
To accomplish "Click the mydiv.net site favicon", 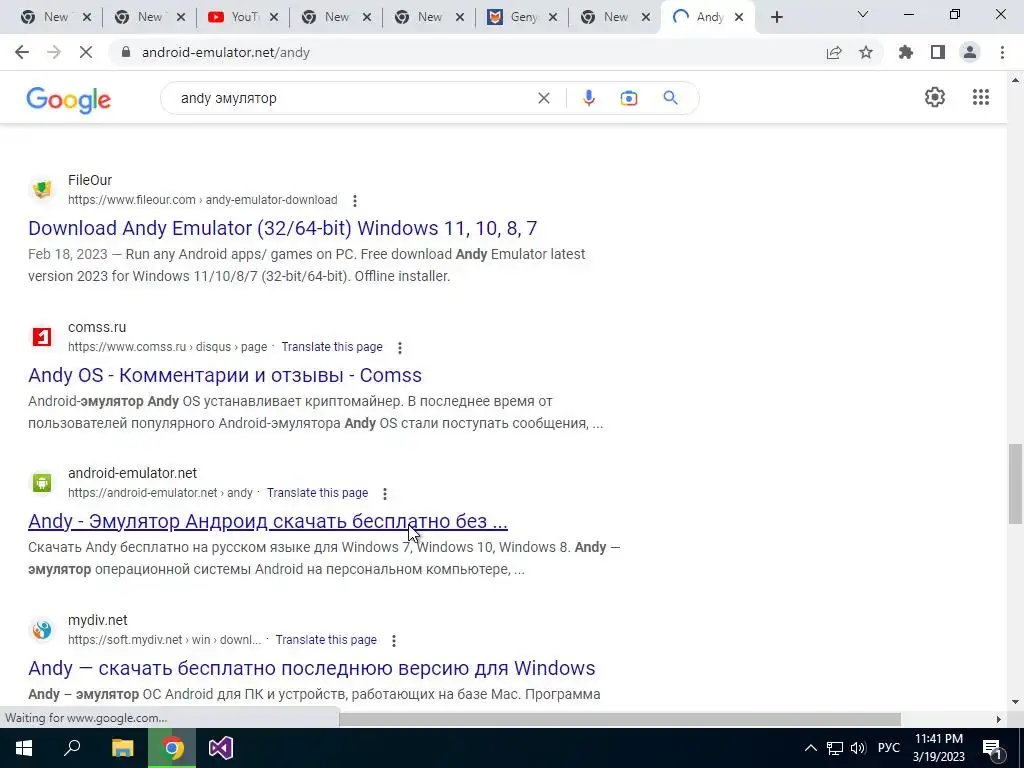I will pos(42,630).
